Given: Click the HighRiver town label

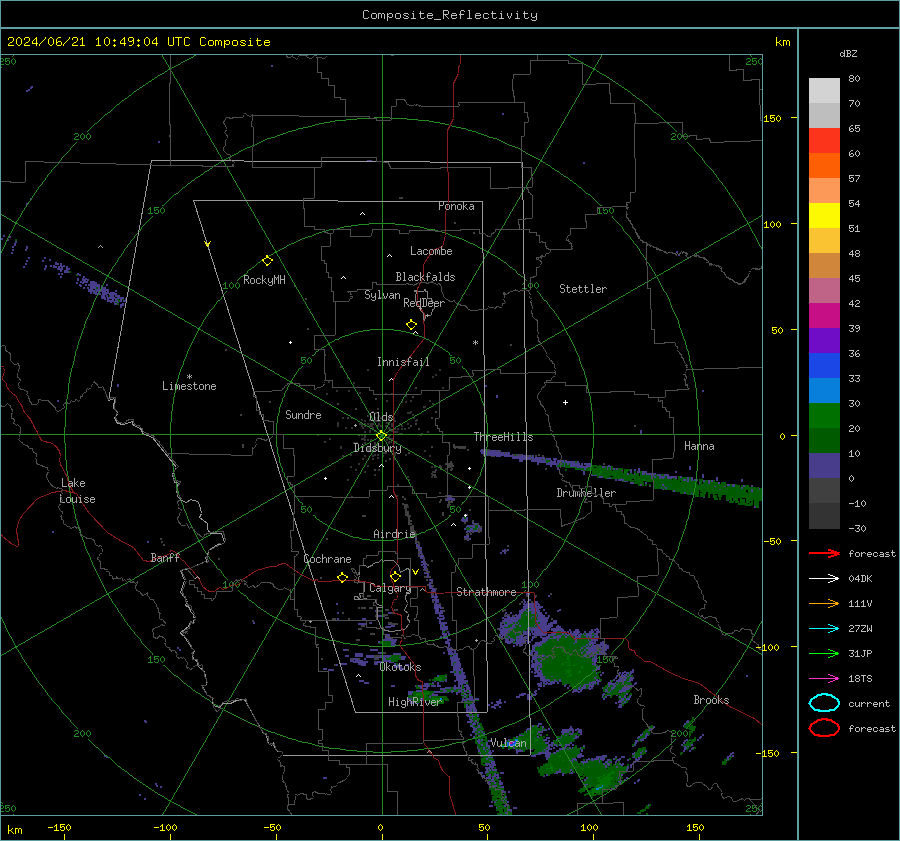Looking at the screenshot, I should pos(414,702).
